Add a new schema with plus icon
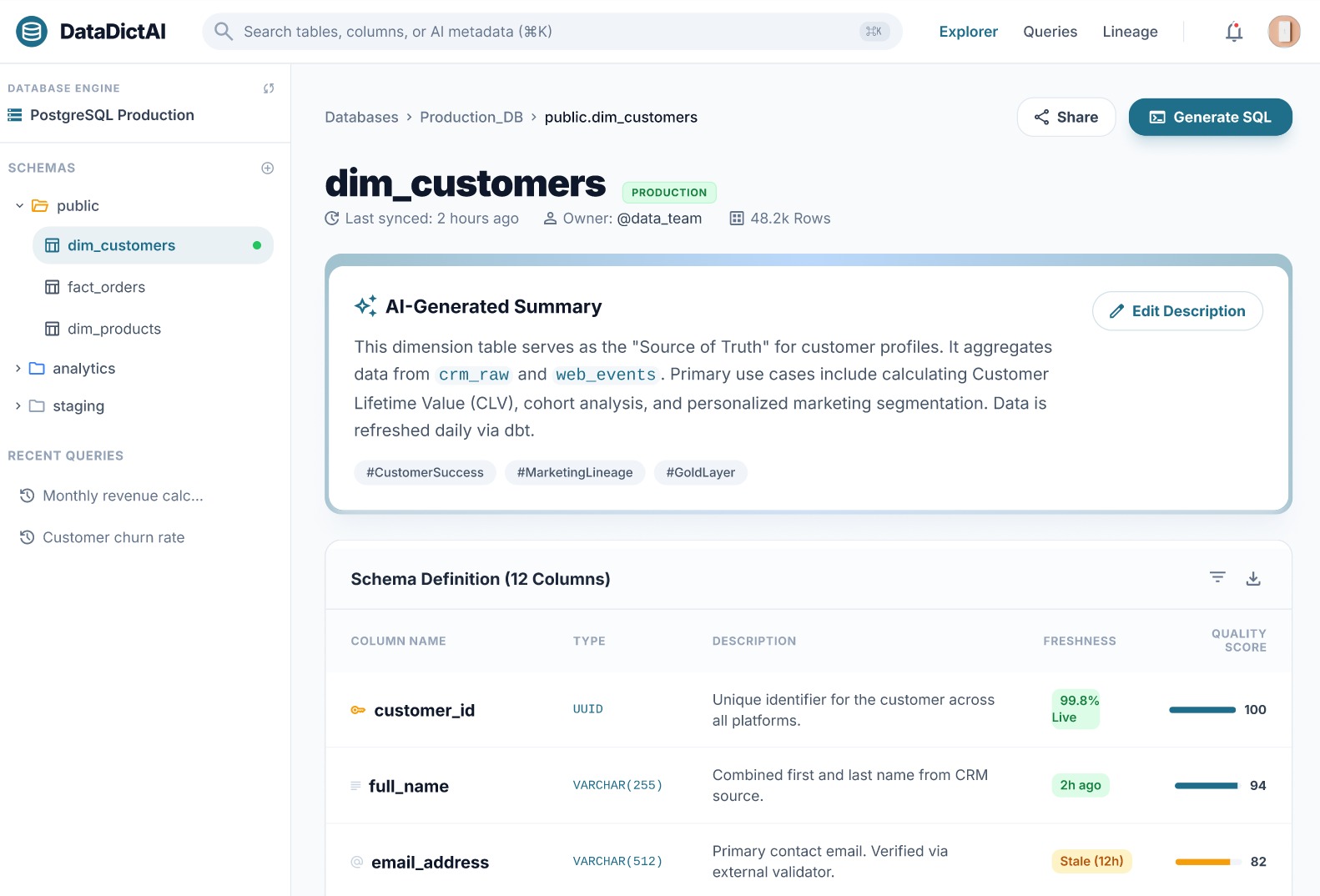 coord(267,168)
